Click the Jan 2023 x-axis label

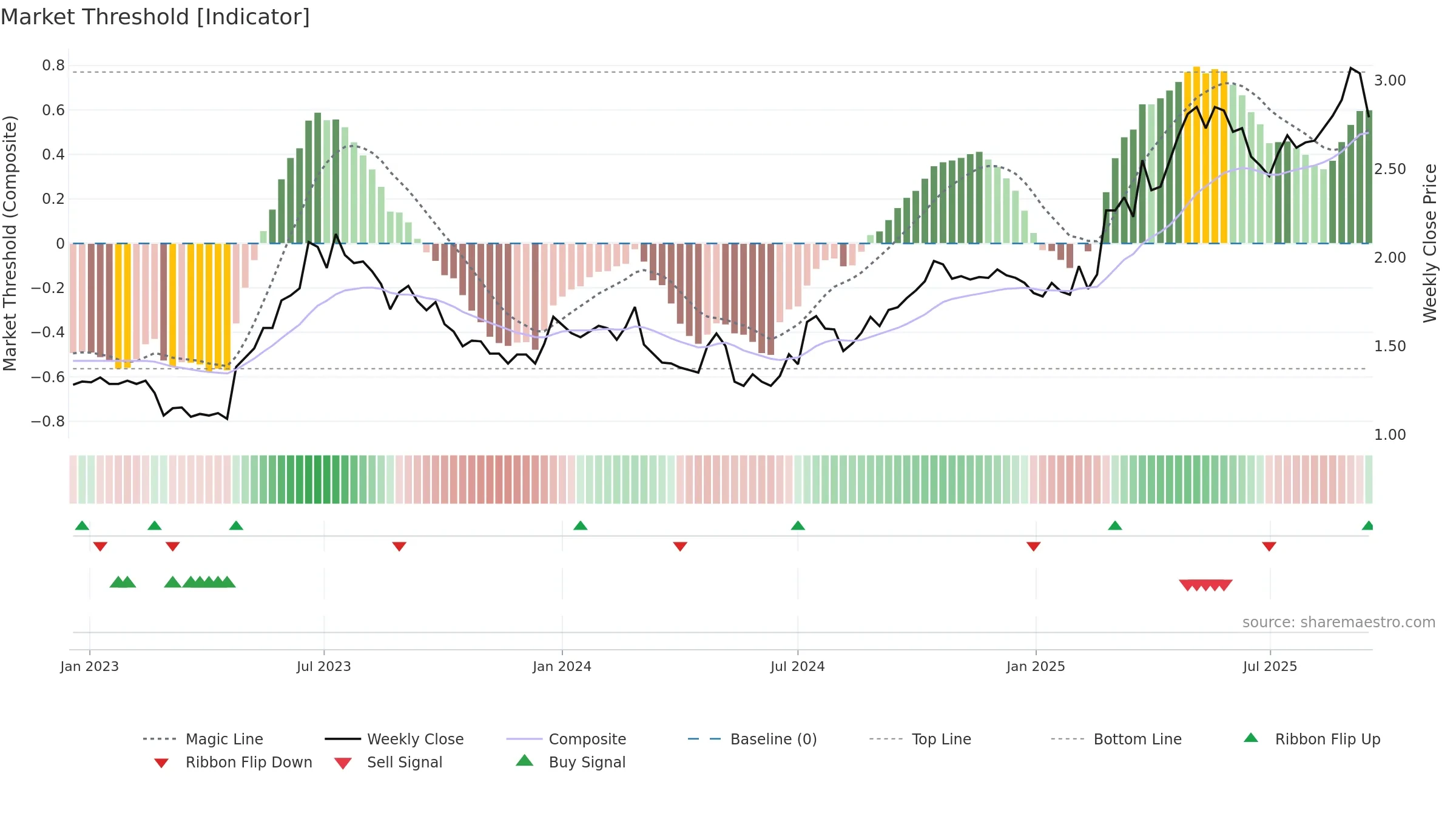[x=90, y=666]
